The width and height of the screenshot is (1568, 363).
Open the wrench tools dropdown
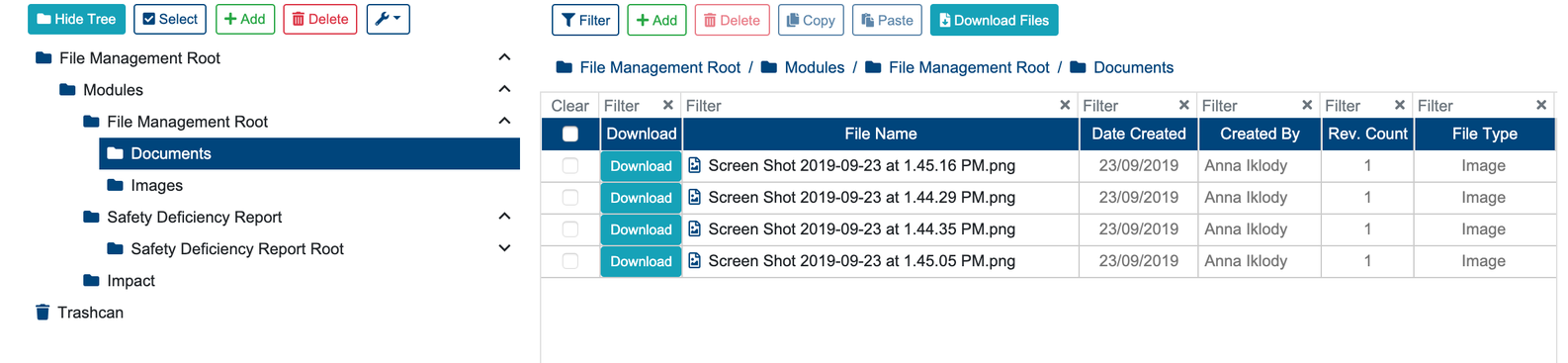pyautogui.click(x=388, y=19)
